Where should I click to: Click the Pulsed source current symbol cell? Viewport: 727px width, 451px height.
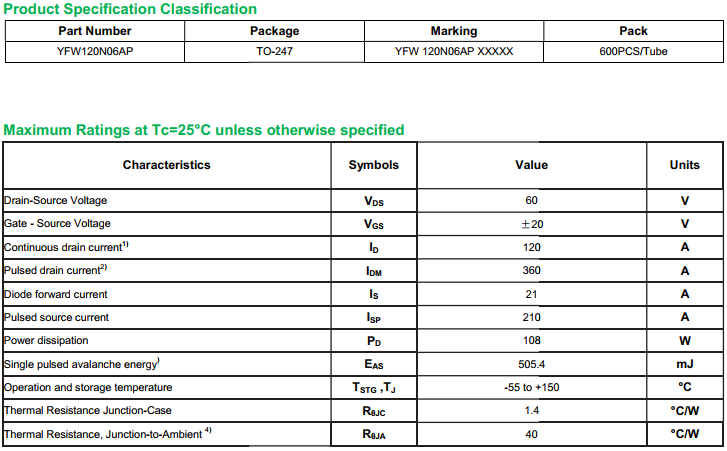pos(373,318)
